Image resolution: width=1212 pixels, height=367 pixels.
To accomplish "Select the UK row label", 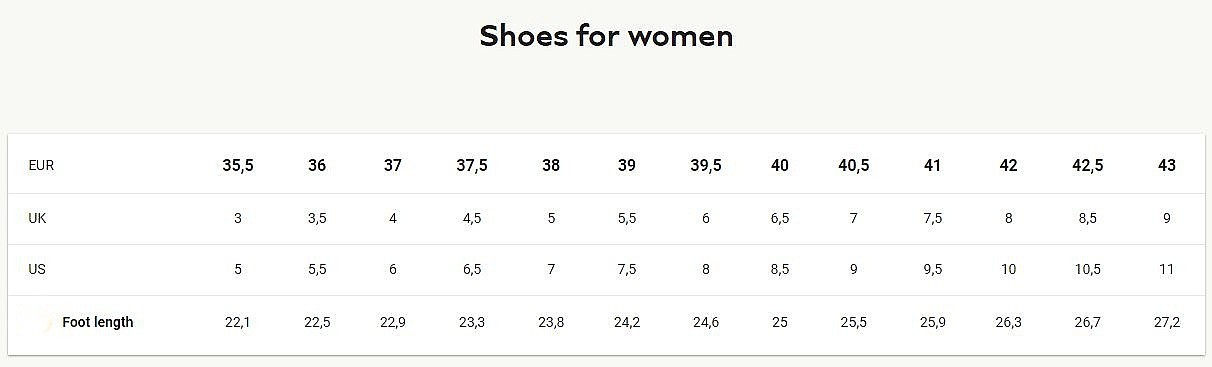I will pyautogui.click(x=37, y=218).
